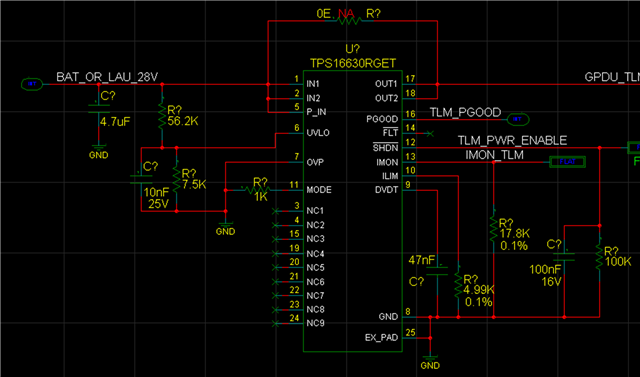640x377 pixels.
Task: Select the no-connect X on FLT pin 14
Action: click(x=429, y=133)
